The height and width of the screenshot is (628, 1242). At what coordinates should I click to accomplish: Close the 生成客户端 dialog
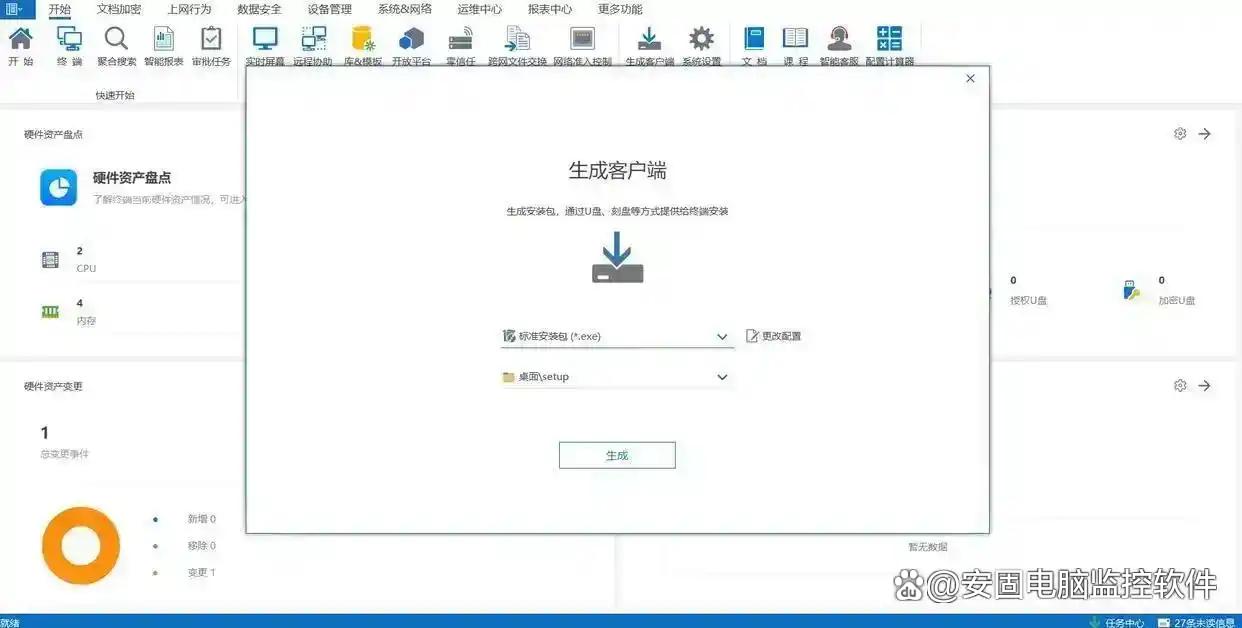(x=970, y=78)
